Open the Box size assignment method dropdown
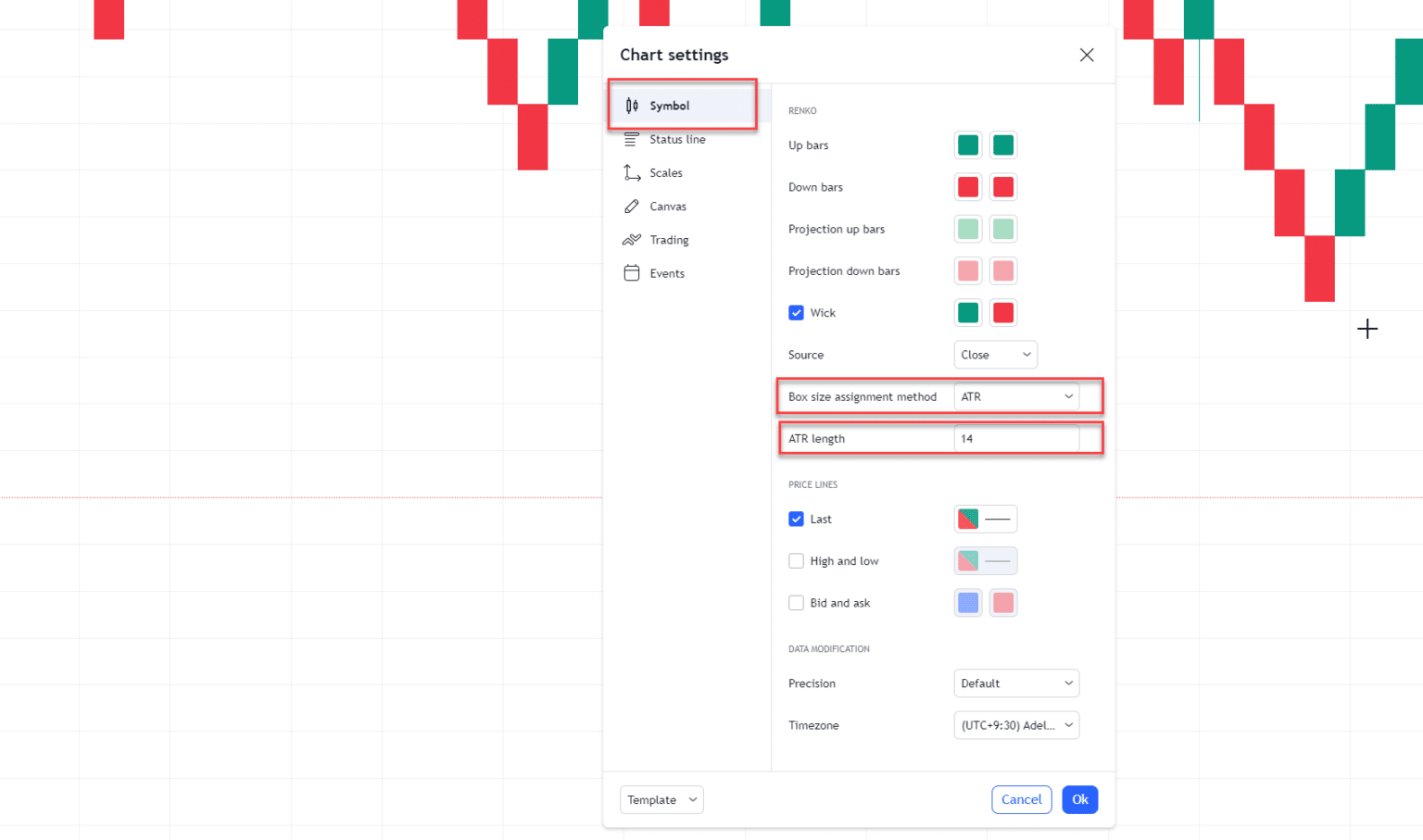Viewport: 1423px width, 840px height. [x=1016, y=396]
